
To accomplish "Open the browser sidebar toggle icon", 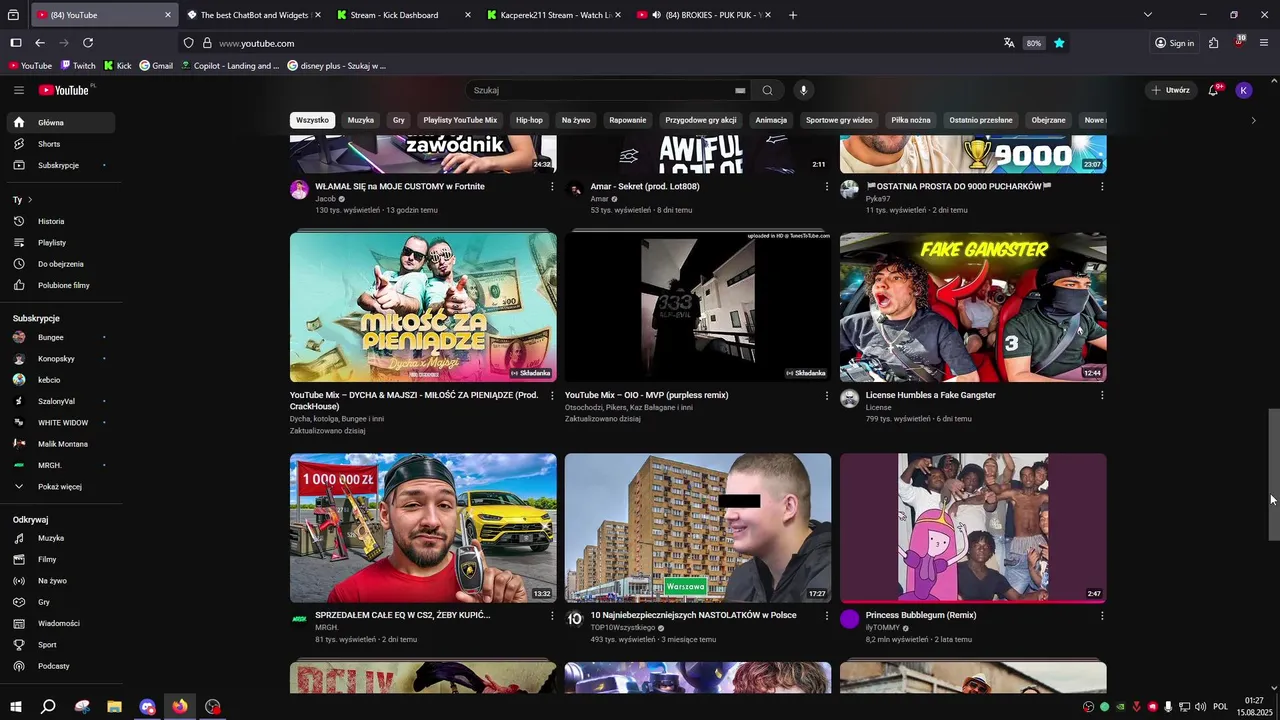I will pos(15,43).
